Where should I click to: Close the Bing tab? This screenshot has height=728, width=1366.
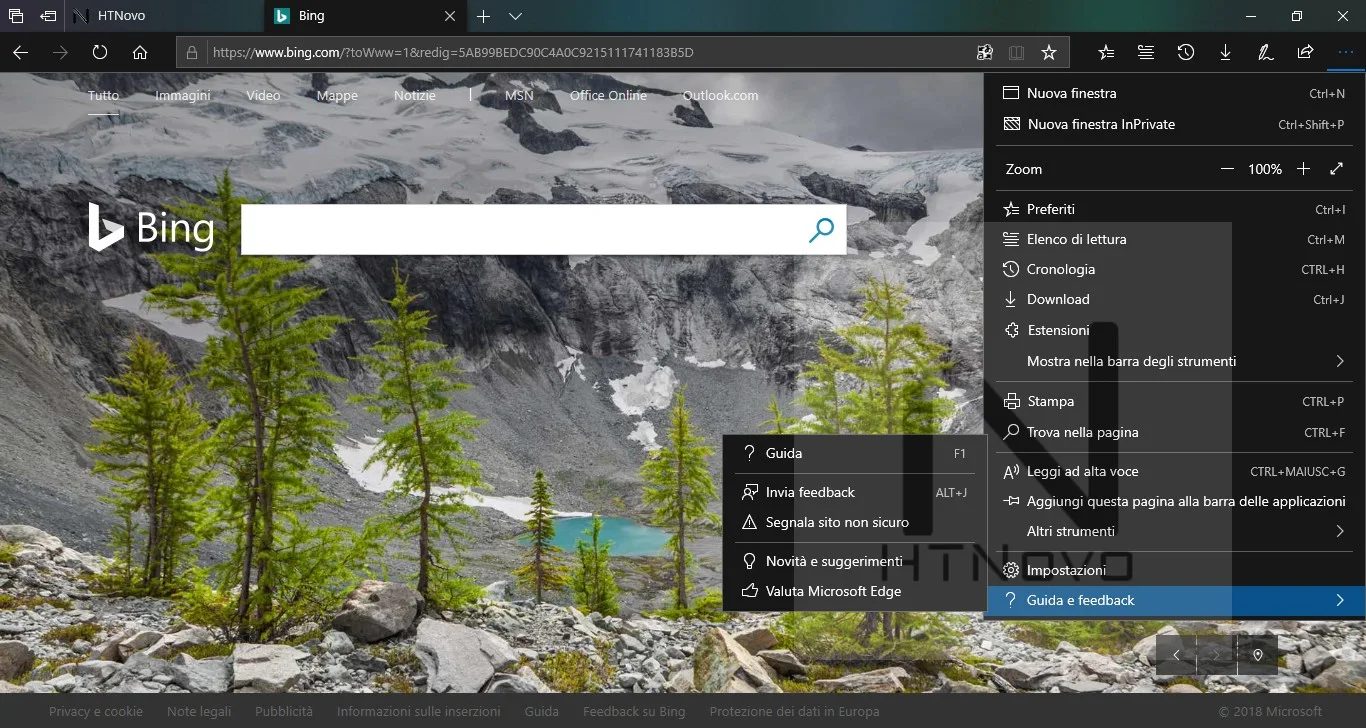point(449,16)
